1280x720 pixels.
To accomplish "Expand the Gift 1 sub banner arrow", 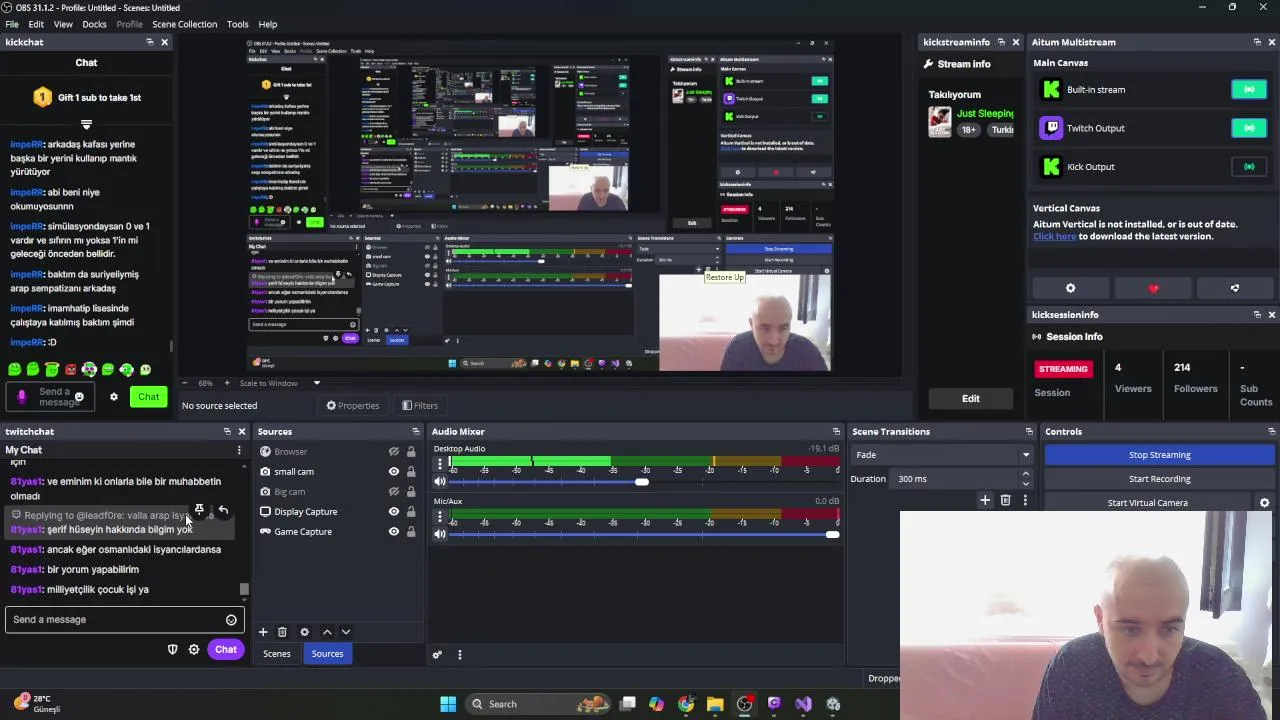I will 86,124.
